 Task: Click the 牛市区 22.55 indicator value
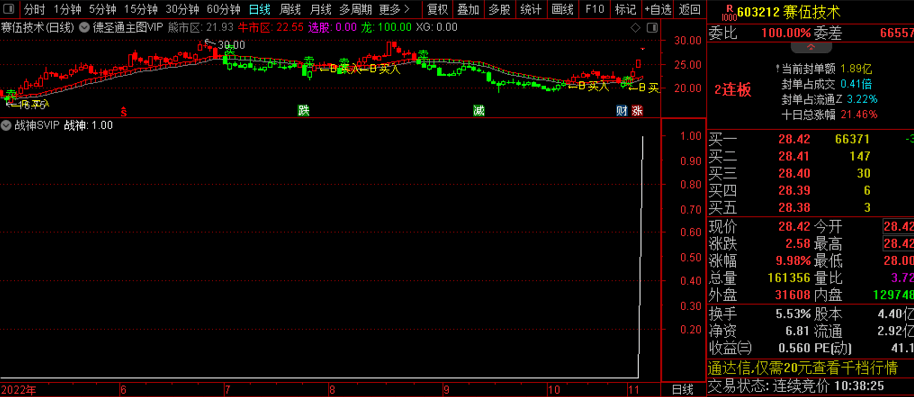coord(271,27)
